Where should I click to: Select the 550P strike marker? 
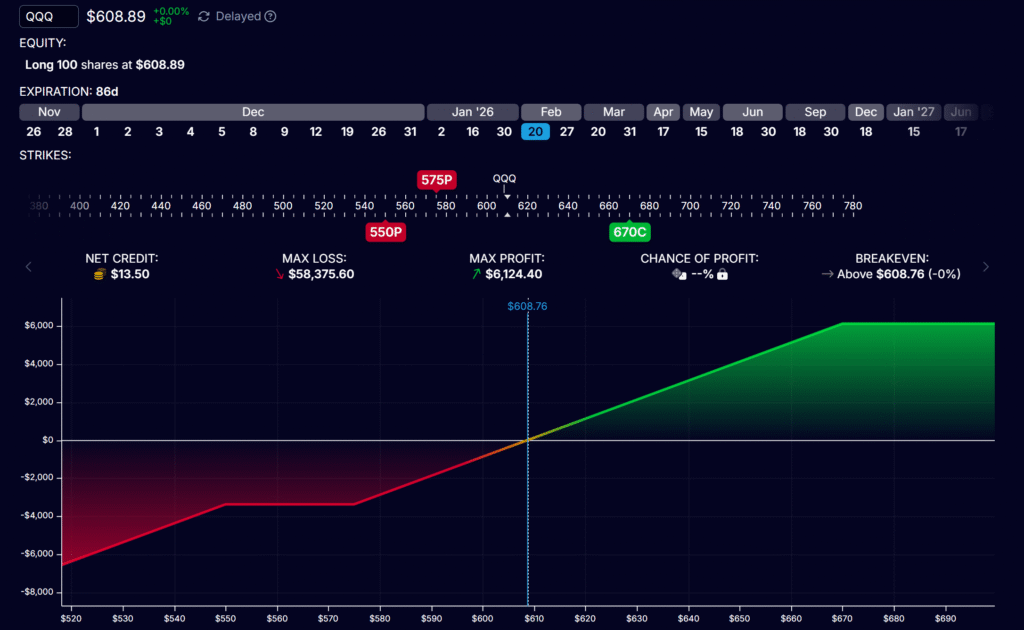[385, 232]
